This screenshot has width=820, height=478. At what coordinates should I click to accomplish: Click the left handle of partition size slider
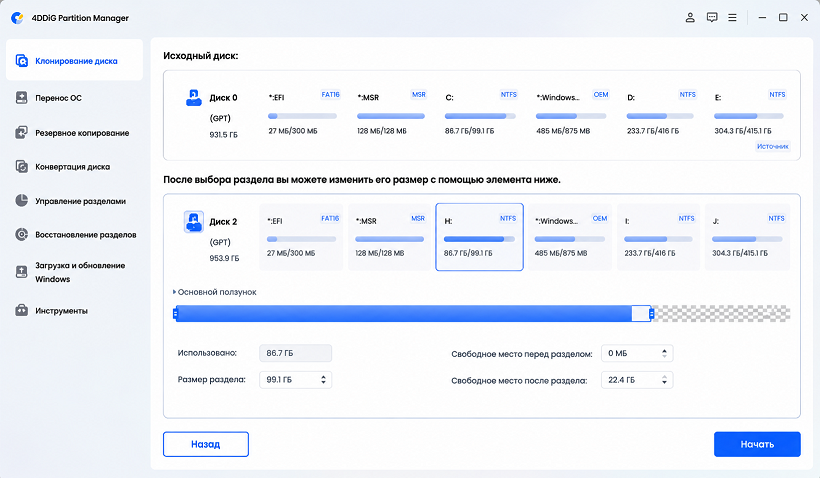click(175, 314)
